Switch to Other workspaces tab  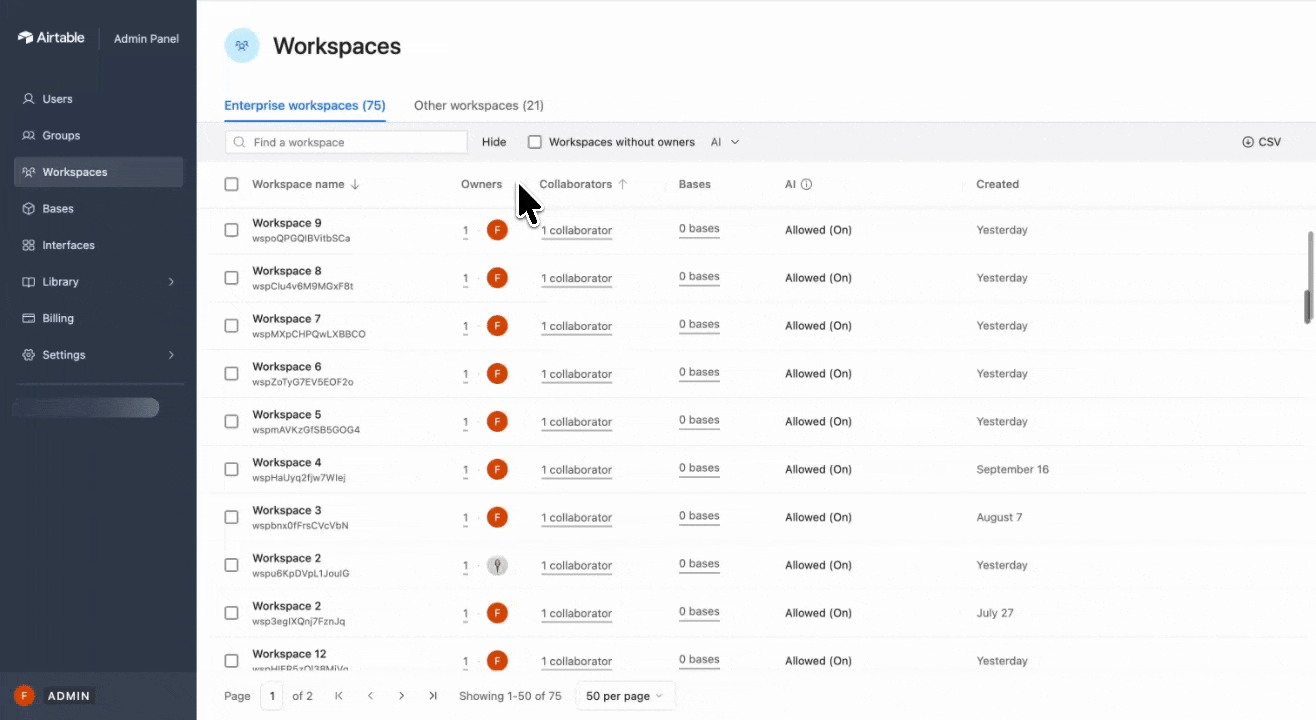pyautogui.click(x=479, y=105)
